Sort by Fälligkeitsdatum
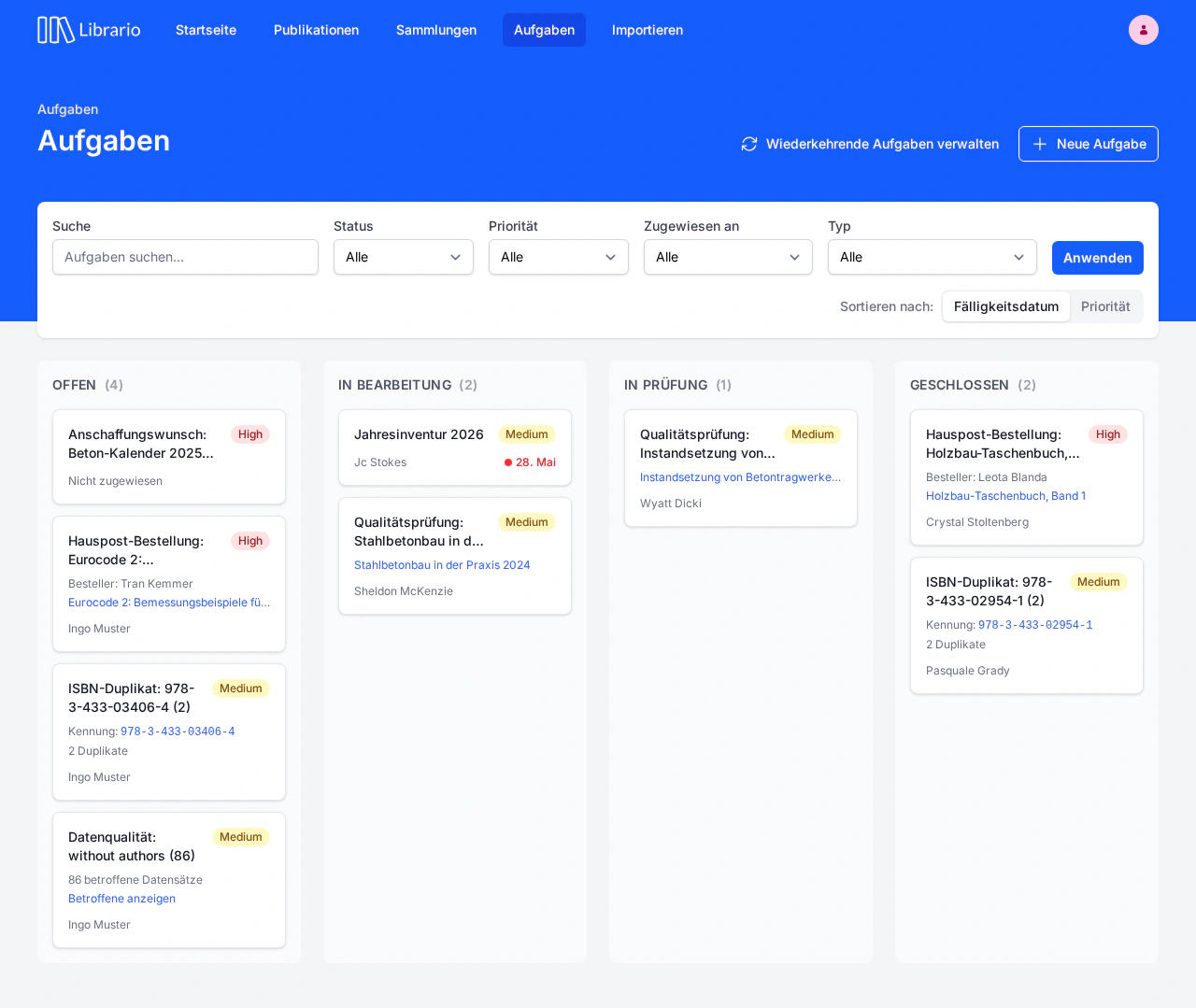 pos(1006,306)
